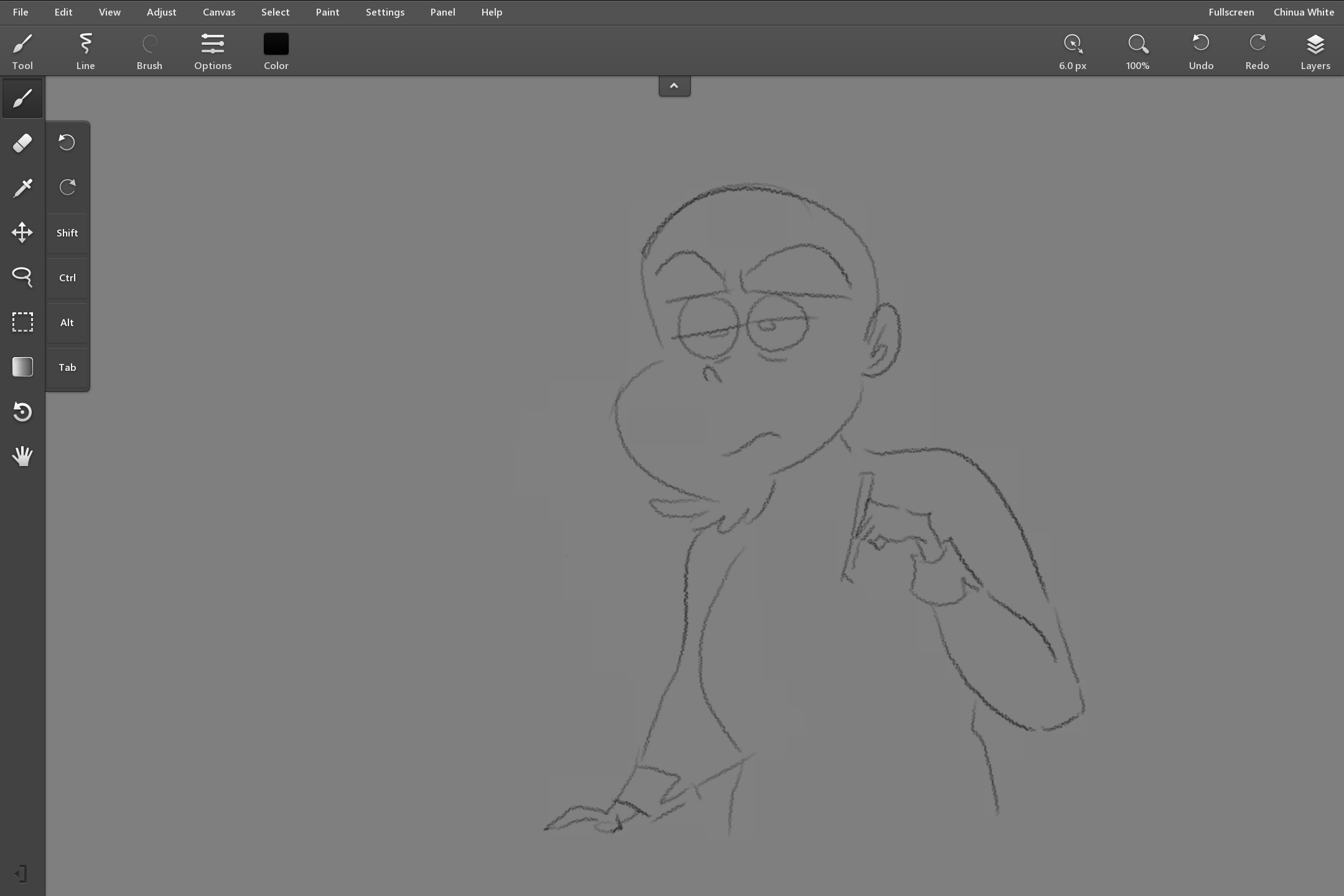Toggle the Shift modifier key
The height and width of the screenshot is (896, 1344).
point(67,233)
